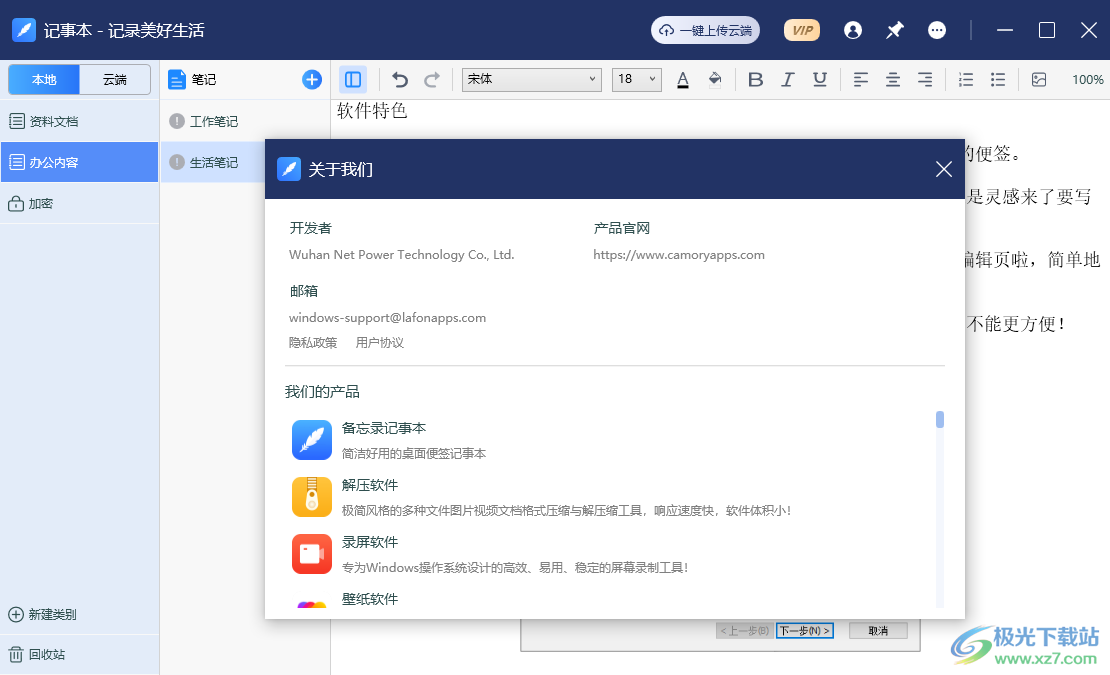Open the user account profile icon

[x=853, y=30]
